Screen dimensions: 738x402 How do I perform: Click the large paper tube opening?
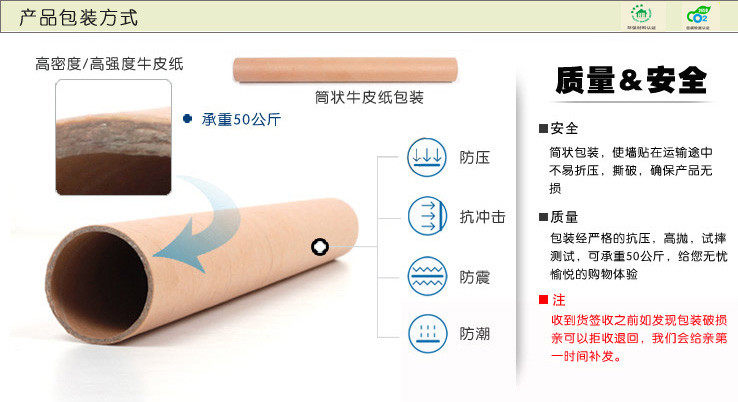tap(99, 281)
